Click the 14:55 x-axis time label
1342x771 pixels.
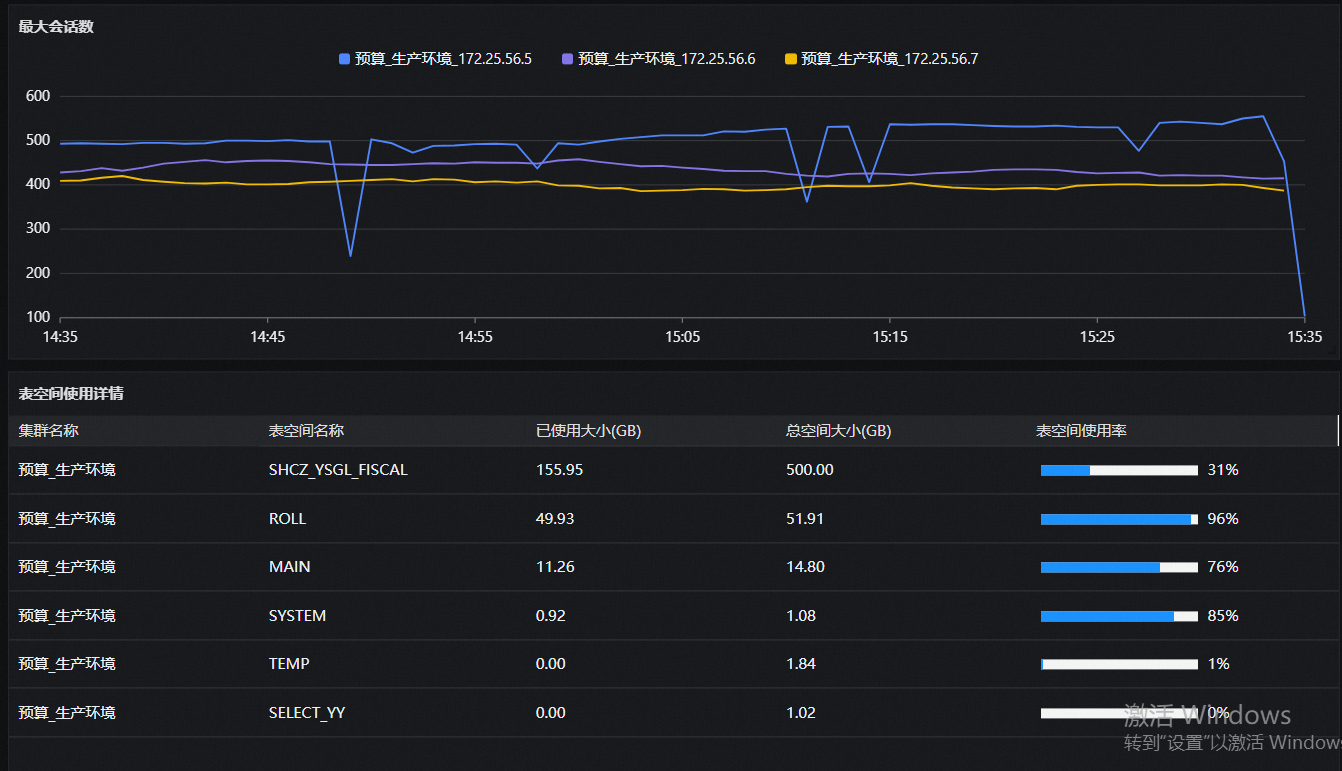click(x=475, y=337)
